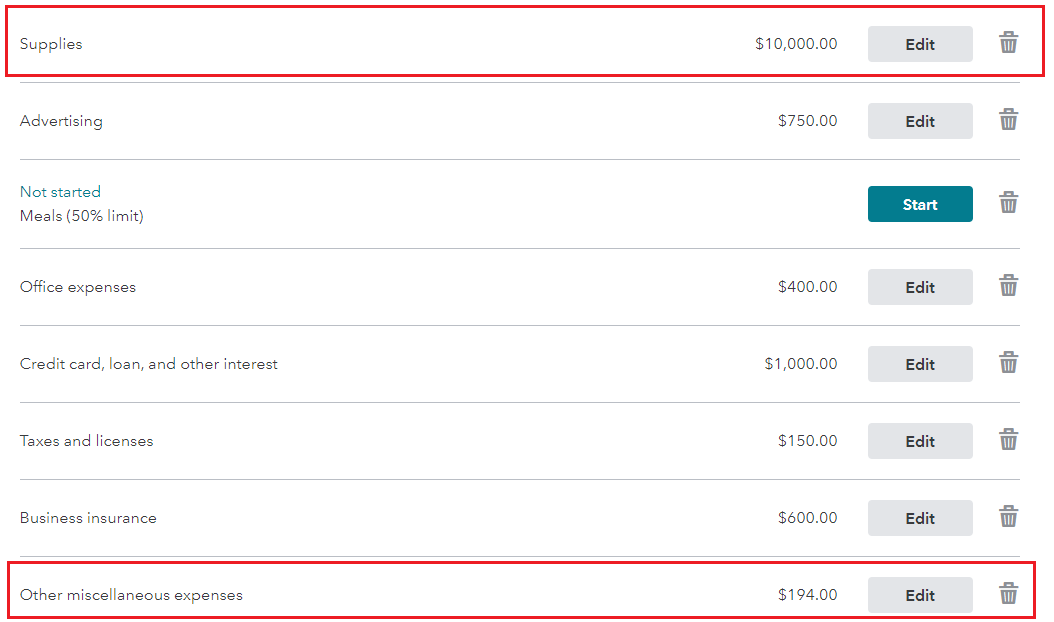Click the Not started status text
Screen dimensions: 1054x622
60,192
